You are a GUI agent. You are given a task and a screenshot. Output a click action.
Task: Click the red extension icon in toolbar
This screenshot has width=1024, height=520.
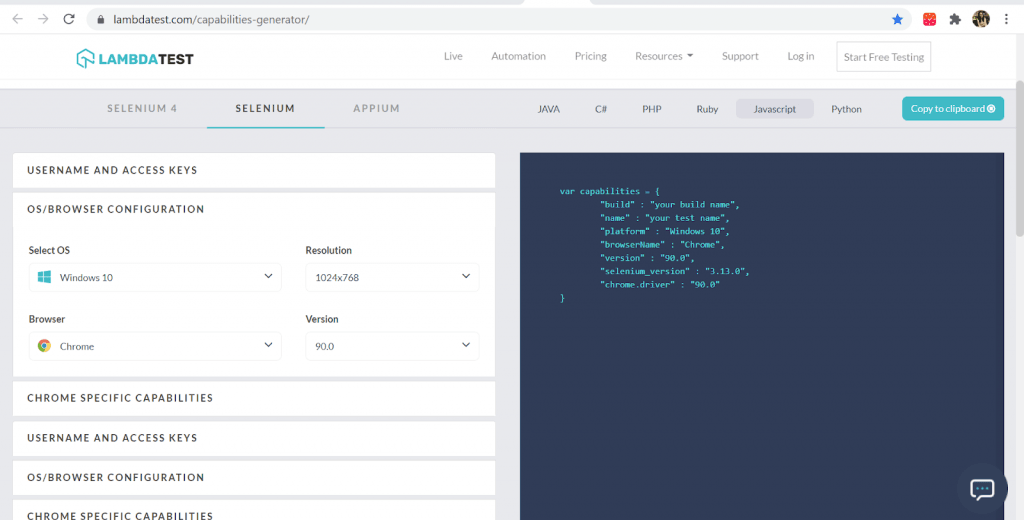tap(929, 19)
